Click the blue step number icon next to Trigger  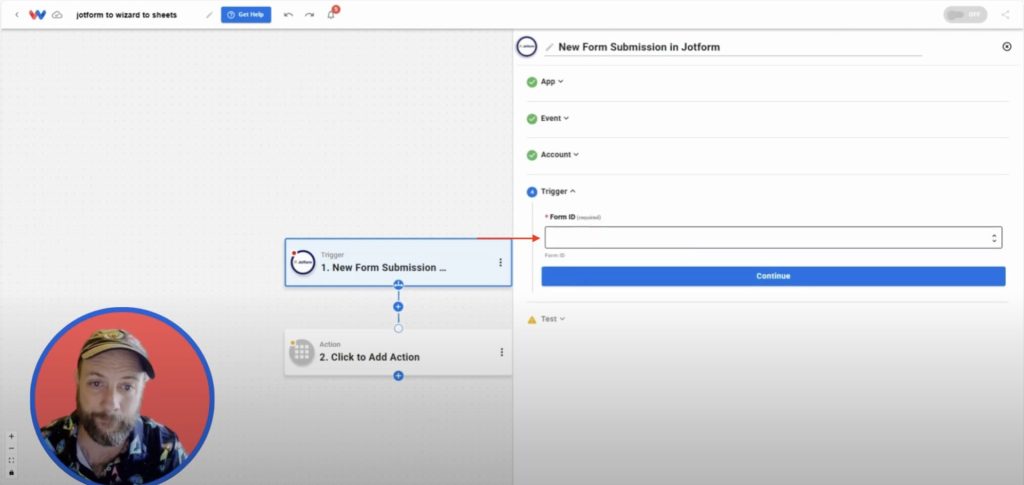[532, 192]
